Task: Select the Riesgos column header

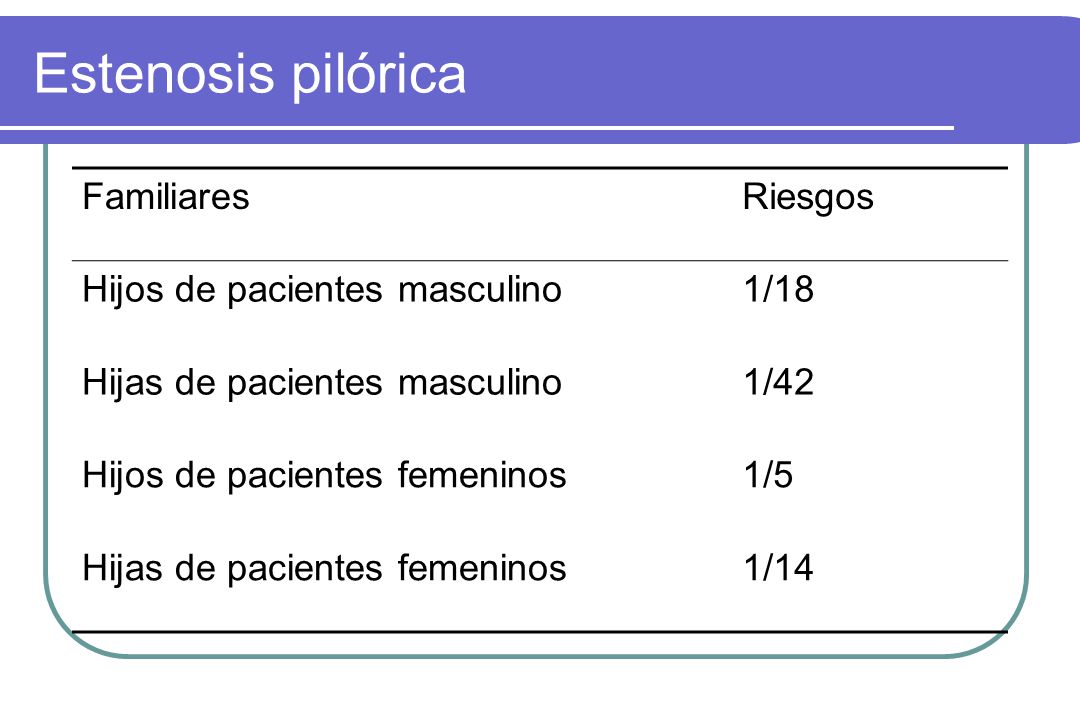Action: (808, 198)
